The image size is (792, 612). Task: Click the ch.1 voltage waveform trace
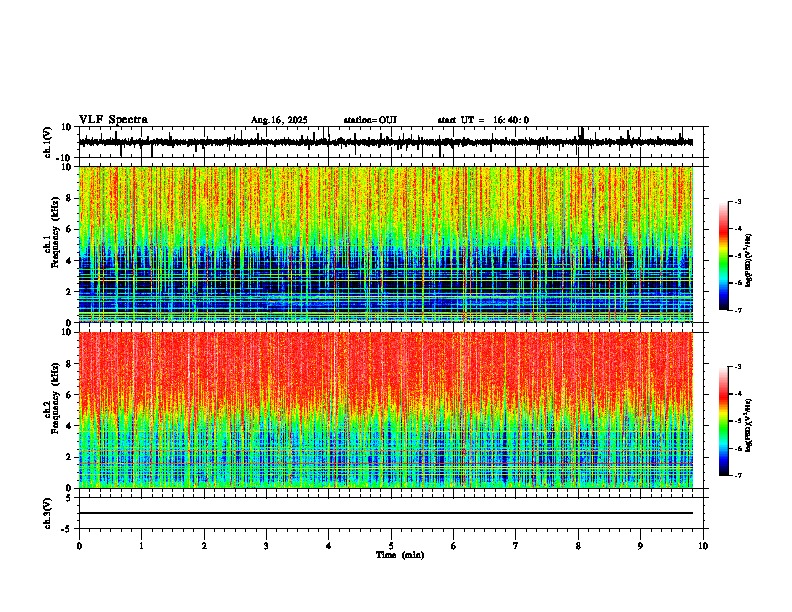point(386,142)
